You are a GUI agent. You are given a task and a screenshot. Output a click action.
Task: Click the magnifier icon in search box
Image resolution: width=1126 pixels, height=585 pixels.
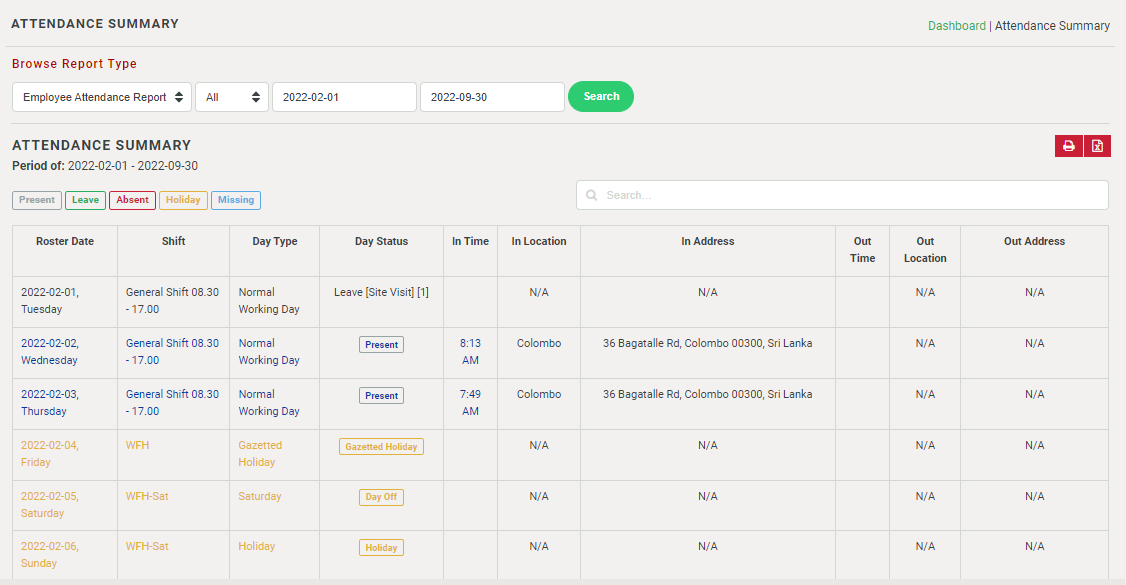pyautogui.click(x=592, y=195)
